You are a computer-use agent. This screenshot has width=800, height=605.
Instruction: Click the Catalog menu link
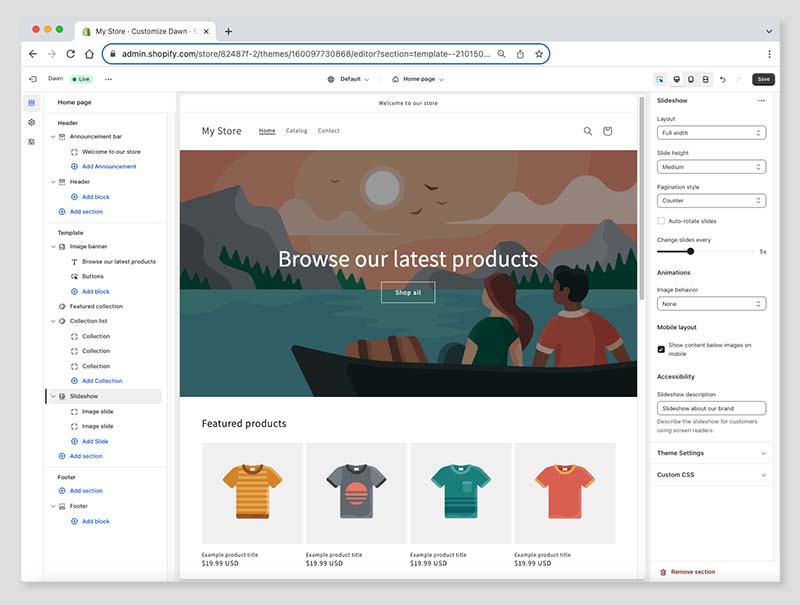296,131
